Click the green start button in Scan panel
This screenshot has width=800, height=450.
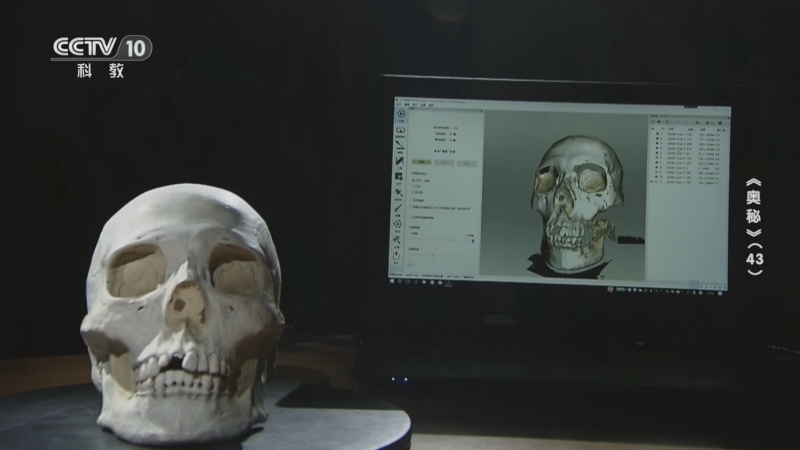click(x=421, y=162)
